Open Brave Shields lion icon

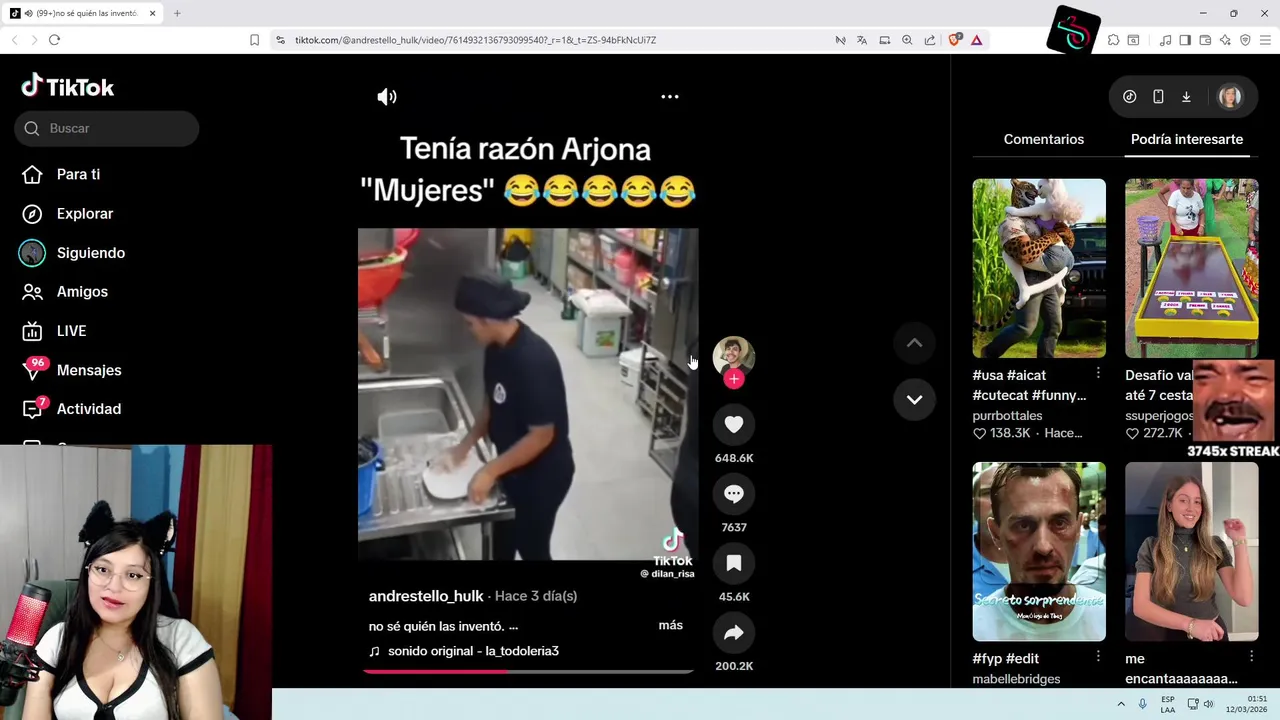click(954, 40)
